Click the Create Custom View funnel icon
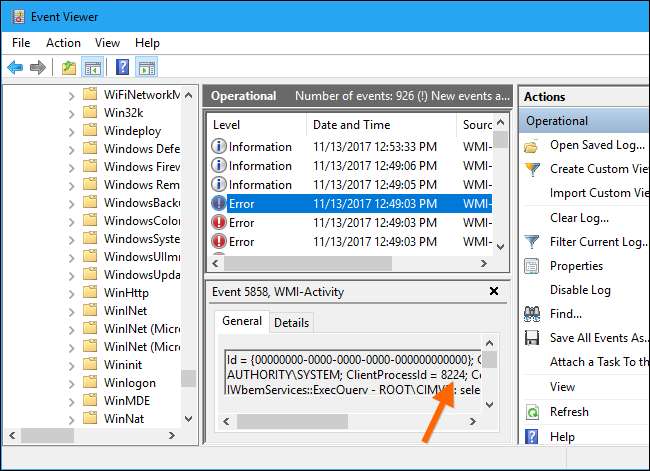650x471 pixels. pyautogui.click(x=532, y=169)
